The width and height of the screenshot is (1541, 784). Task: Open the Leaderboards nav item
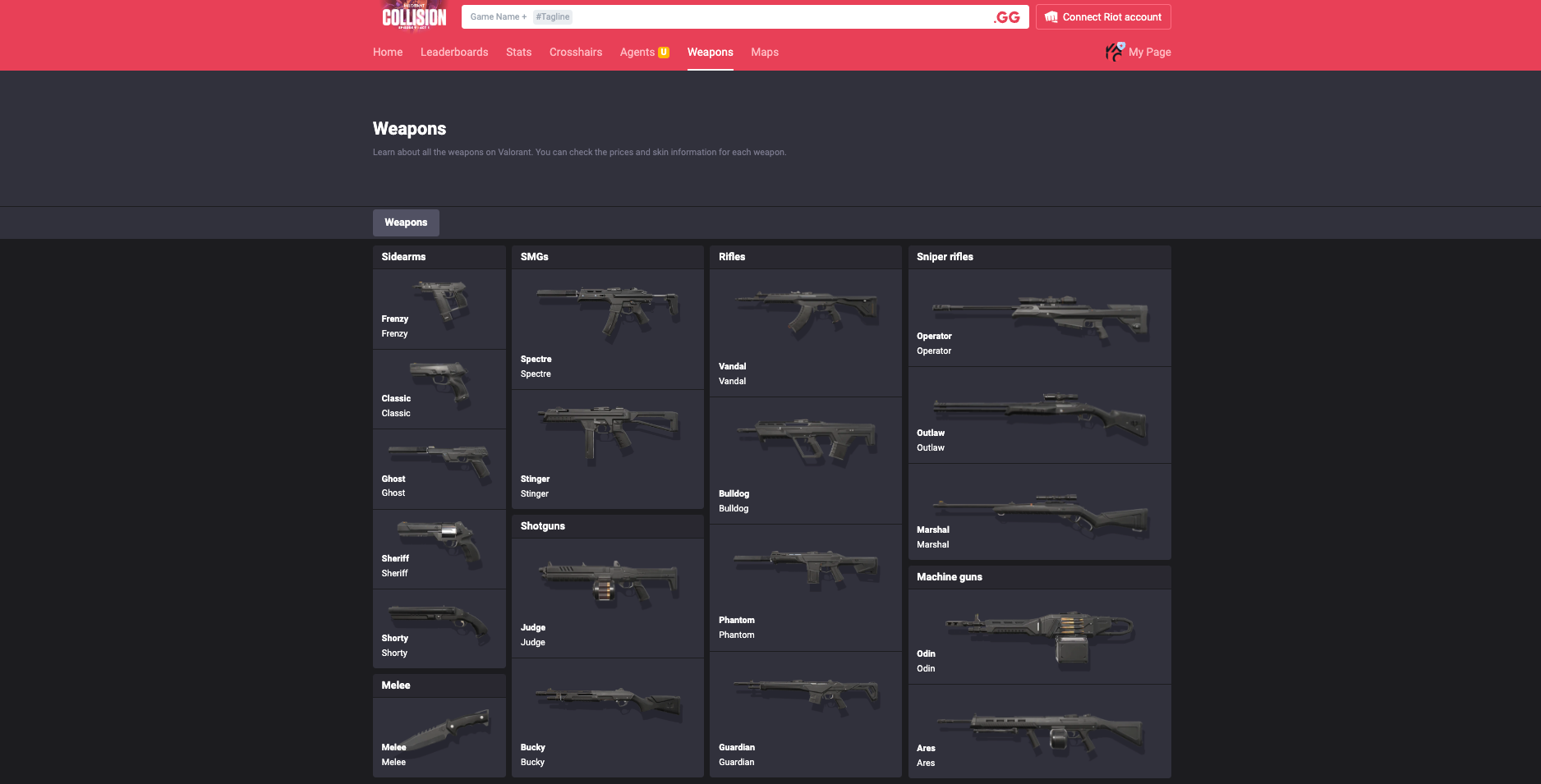pos(454,53)
